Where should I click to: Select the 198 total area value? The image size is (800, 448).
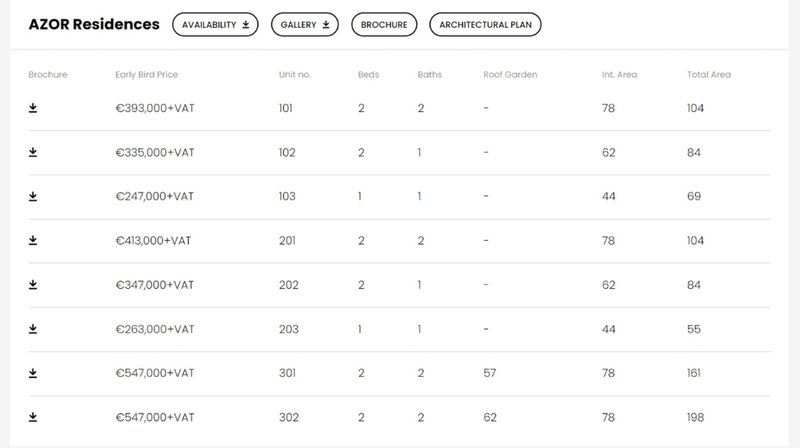pos(695,417)
